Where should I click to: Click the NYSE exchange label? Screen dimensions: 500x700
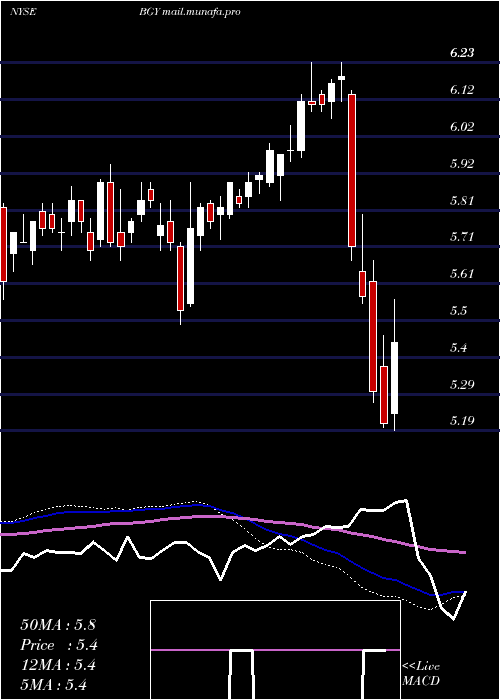[23, 12]
